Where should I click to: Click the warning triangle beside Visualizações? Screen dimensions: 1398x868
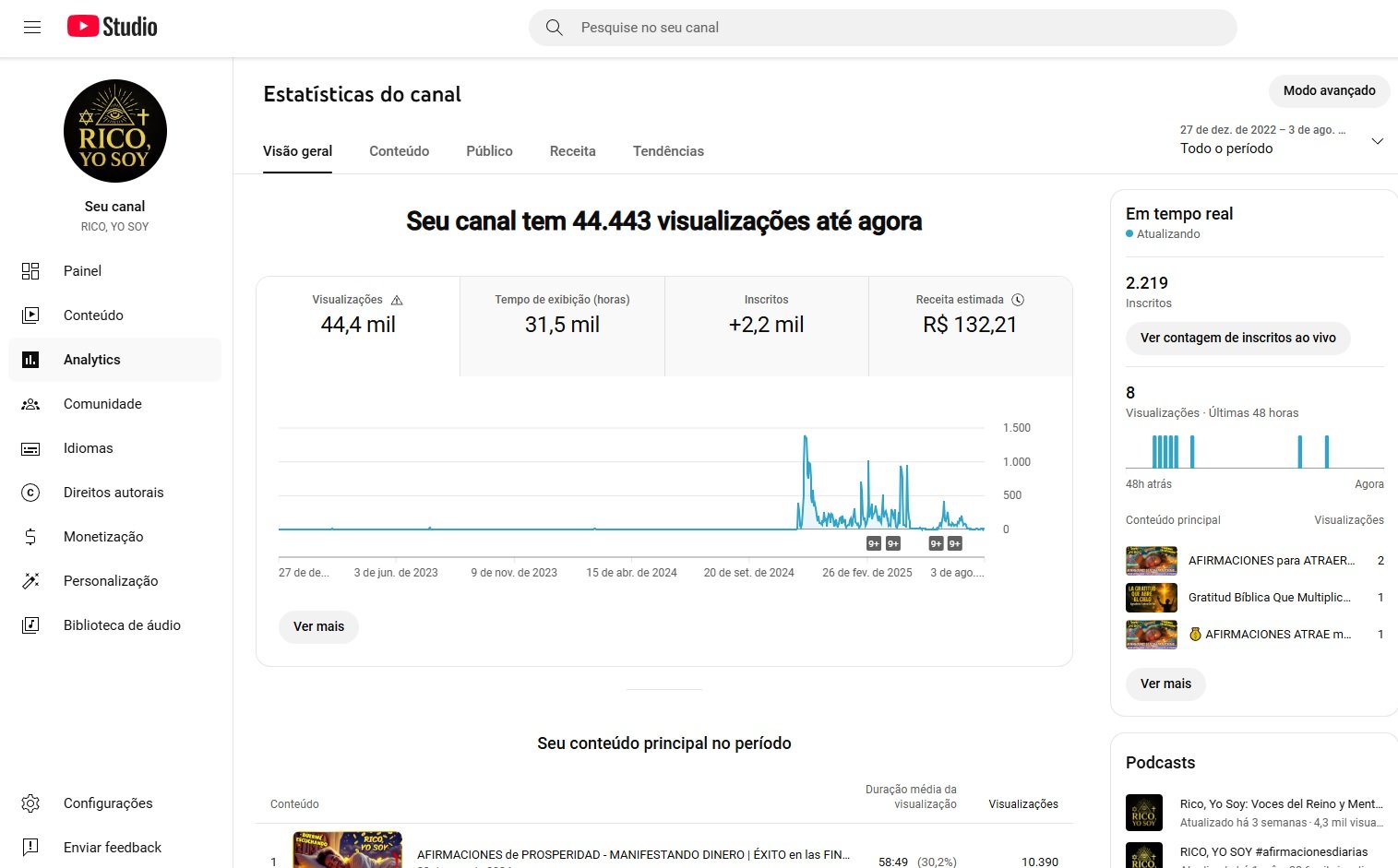click(397, 300)
